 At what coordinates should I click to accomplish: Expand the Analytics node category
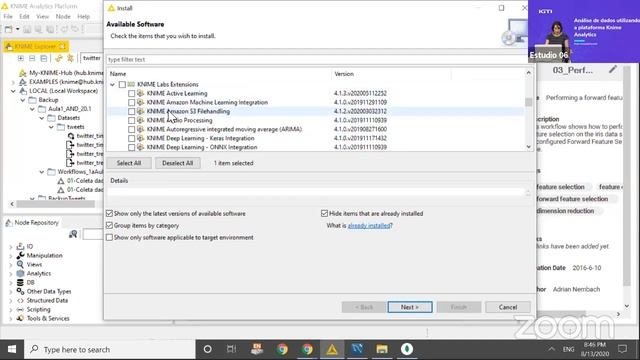[11, 273]
